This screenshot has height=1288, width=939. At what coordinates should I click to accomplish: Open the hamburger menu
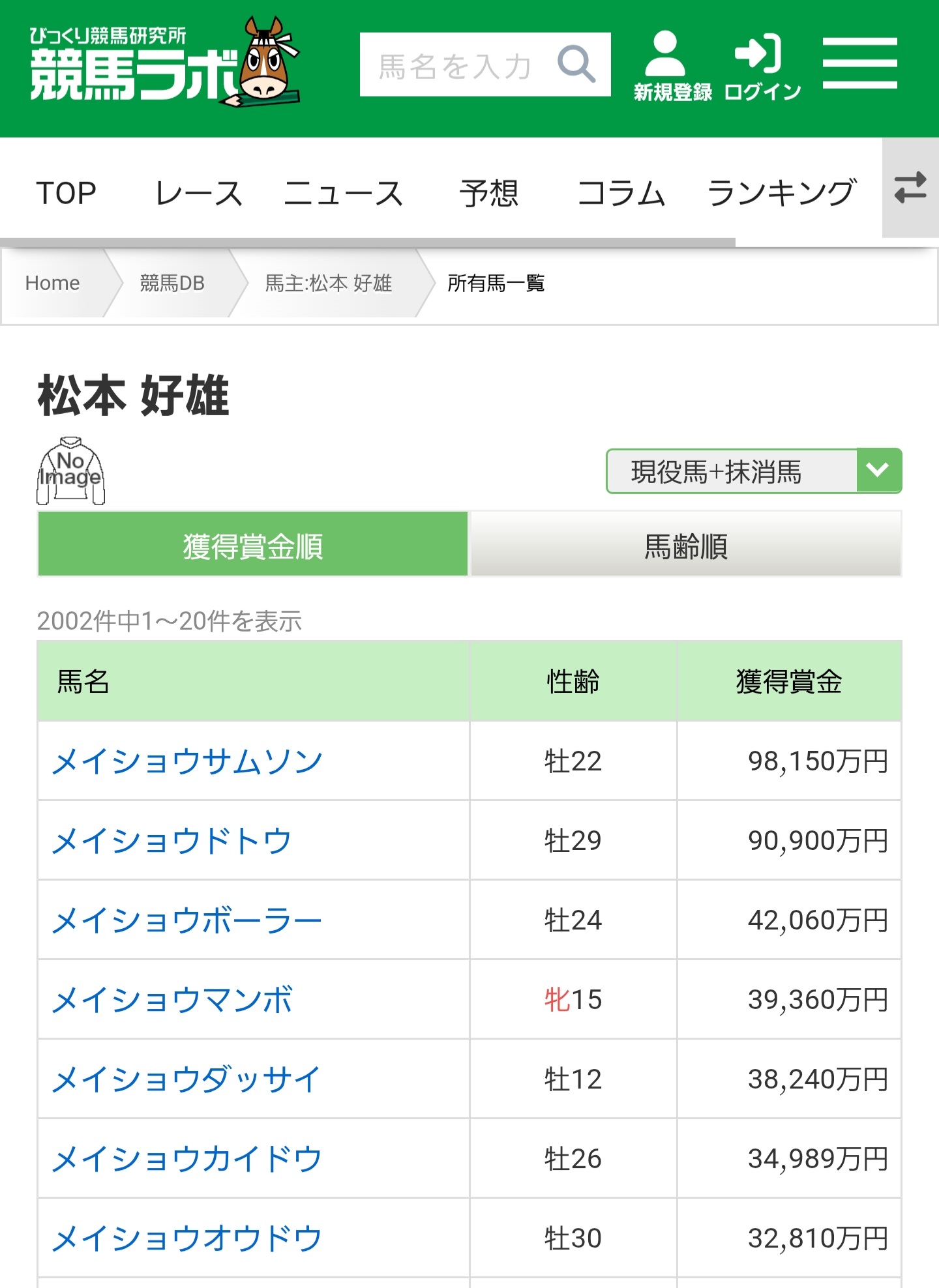click(x=859, y=63)
